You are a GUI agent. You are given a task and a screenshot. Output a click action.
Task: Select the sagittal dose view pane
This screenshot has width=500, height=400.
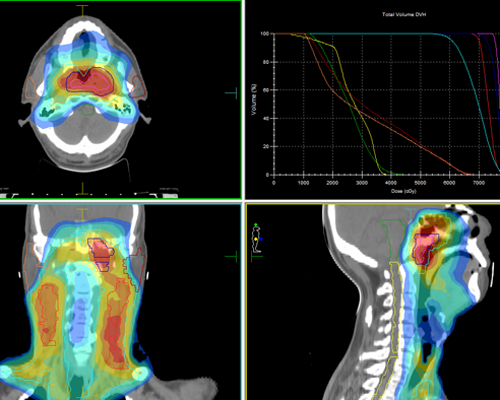tap(373, 302)
